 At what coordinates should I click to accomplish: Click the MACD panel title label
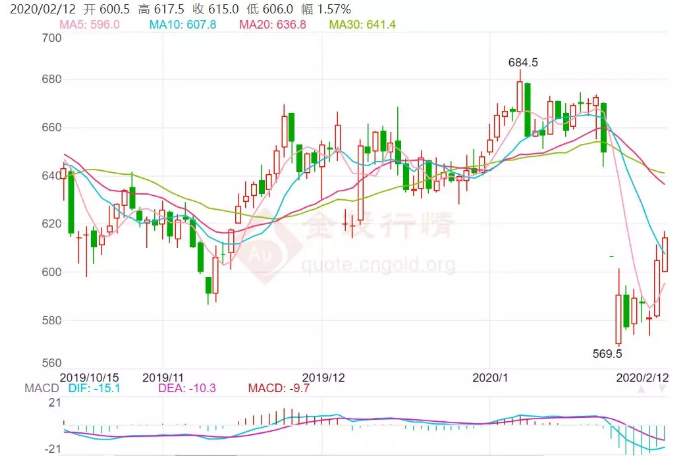(x=41, y=388)
